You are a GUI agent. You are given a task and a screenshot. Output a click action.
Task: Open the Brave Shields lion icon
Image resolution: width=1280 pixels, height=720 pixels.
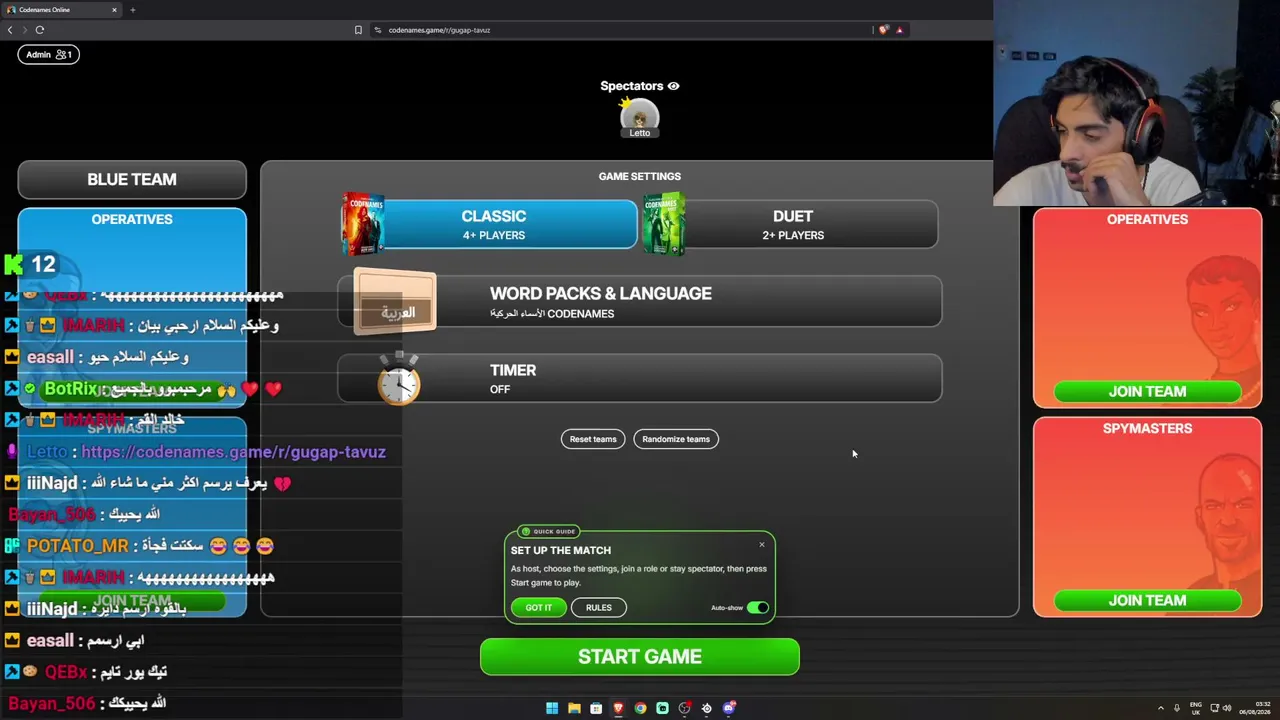tap(883, 30)
